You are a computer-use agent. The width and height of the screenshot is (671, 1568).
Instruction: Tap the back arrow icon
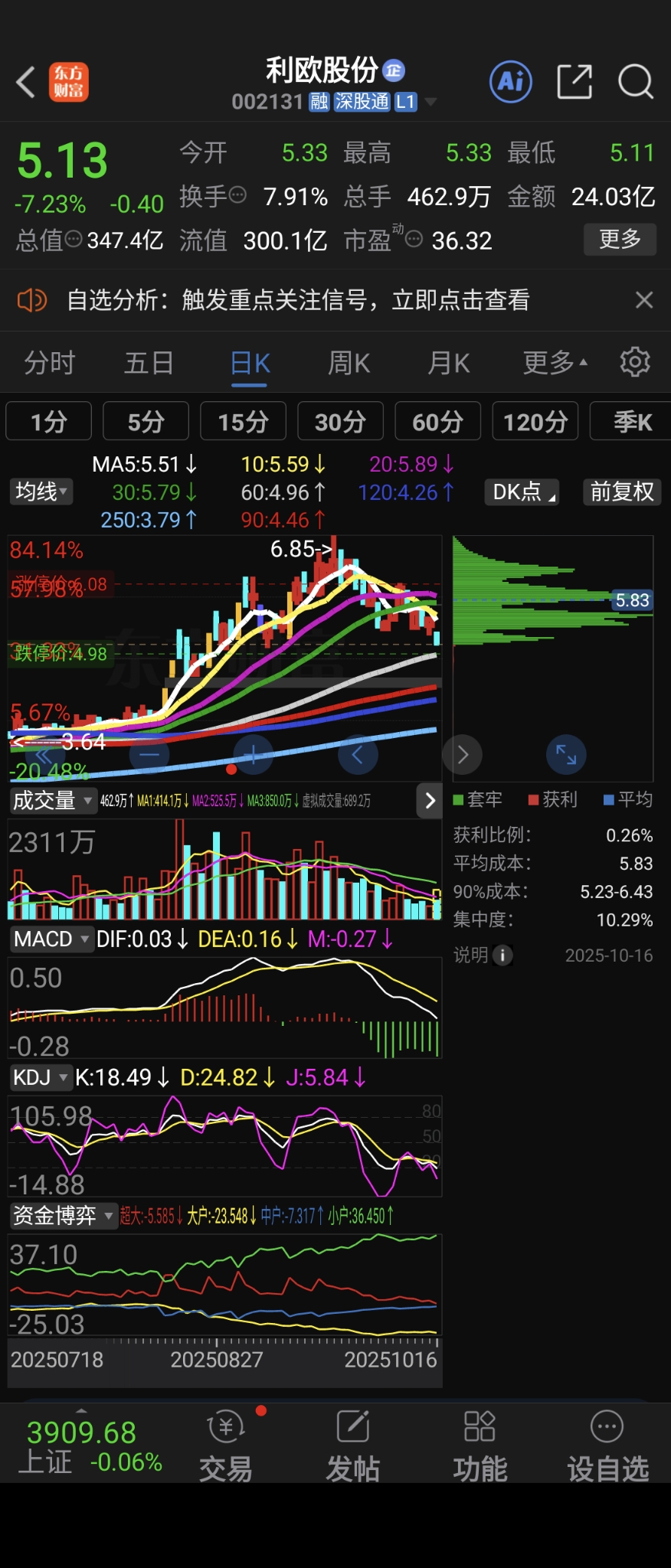click(26, 82)
